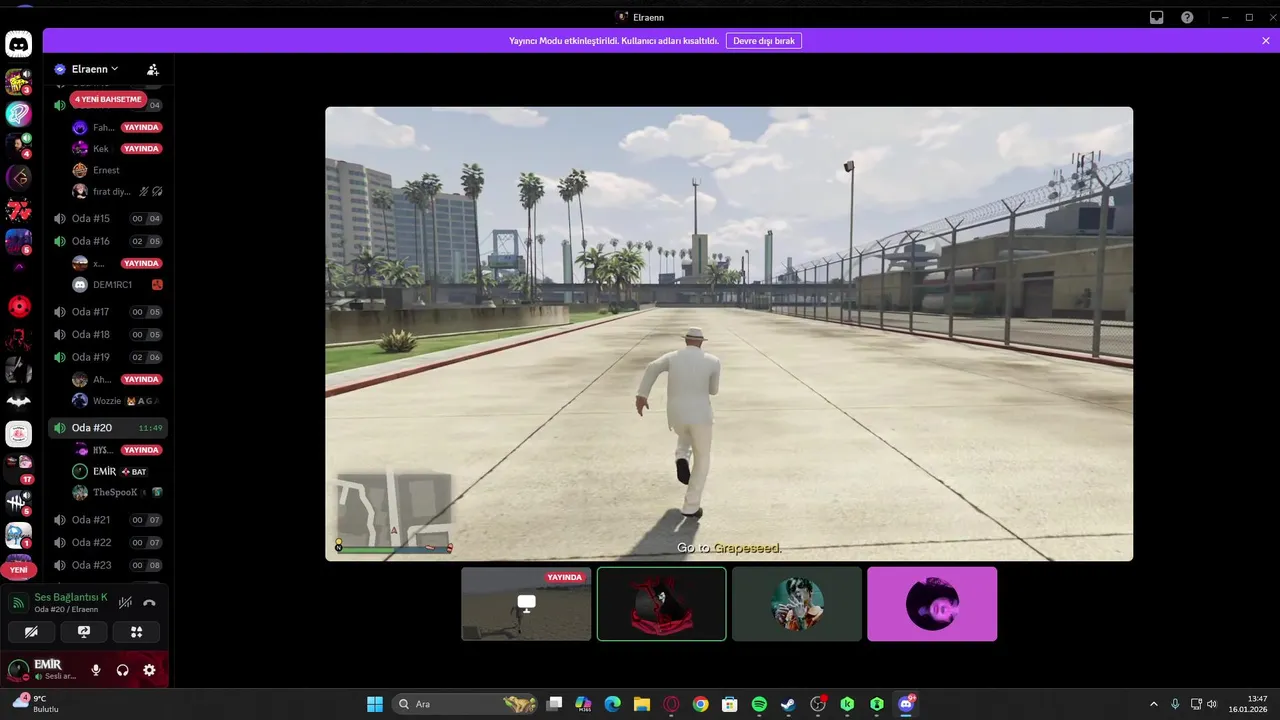Join voice channel Oda #15

[108, 218]
